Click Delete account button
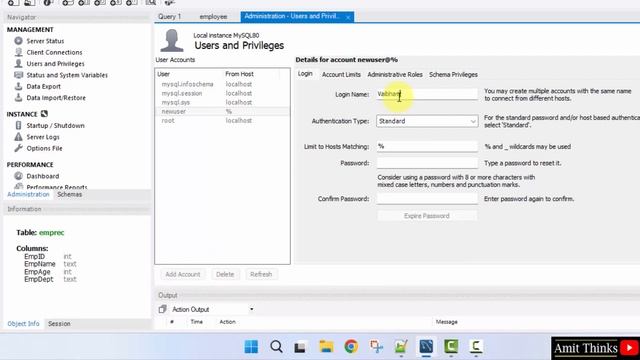Image resolution: width=640 pixels, height=360 pixels. tap(225, 274)
